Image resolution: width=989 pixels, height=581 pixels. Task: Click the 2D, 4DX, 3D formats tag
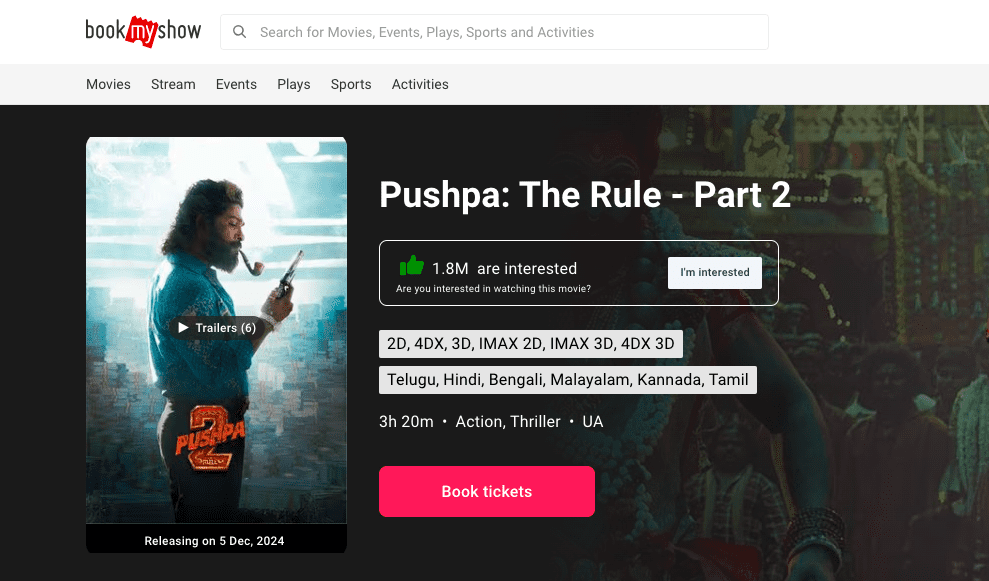[530, 344]
